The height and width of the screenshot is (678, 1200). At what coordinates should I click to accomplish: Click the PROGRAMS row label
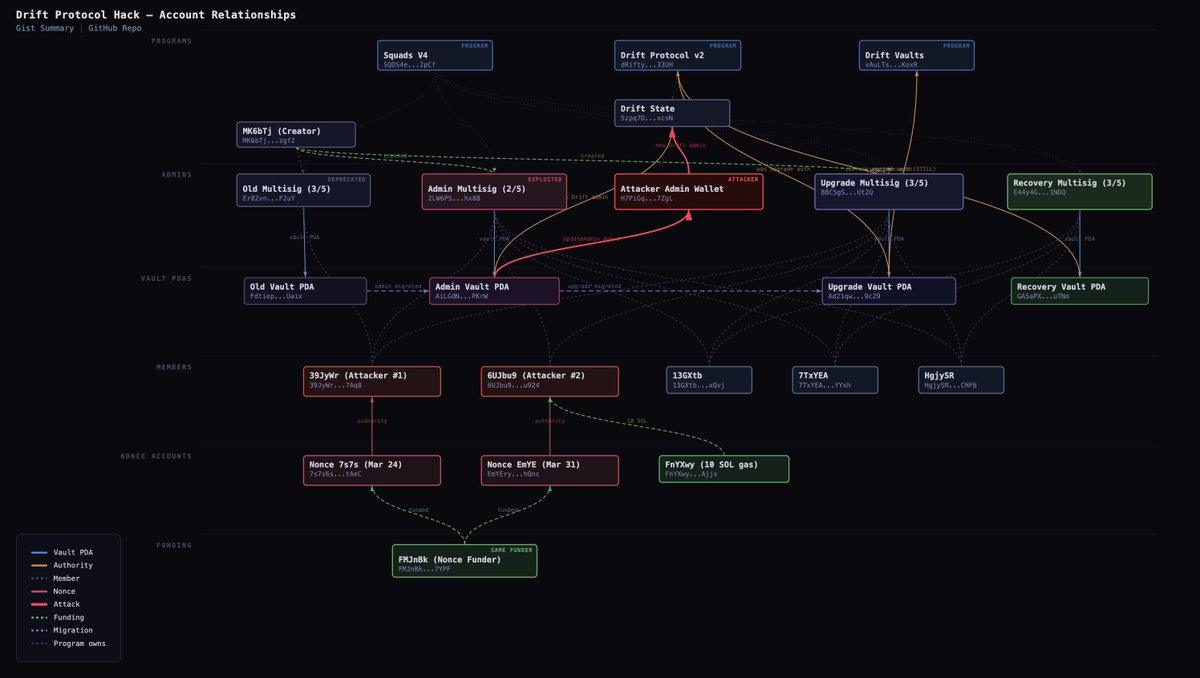[171, 41]
